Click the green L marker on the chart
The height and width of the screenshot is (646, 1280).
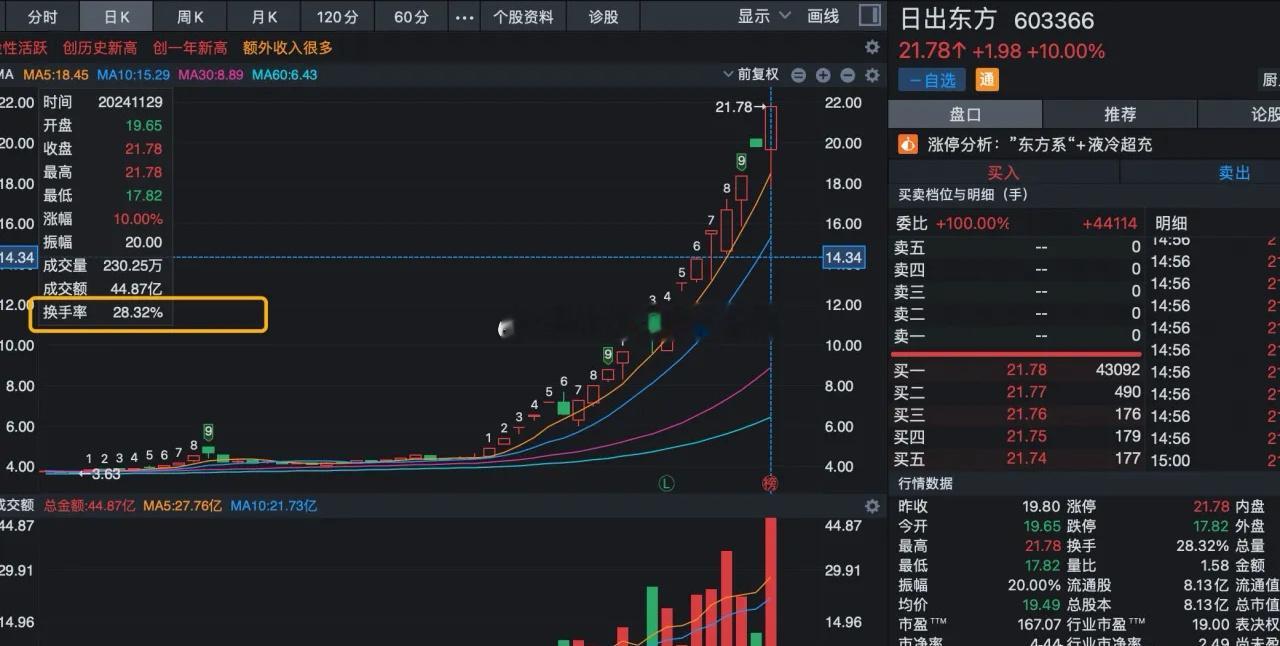click(x=666, y=483)
